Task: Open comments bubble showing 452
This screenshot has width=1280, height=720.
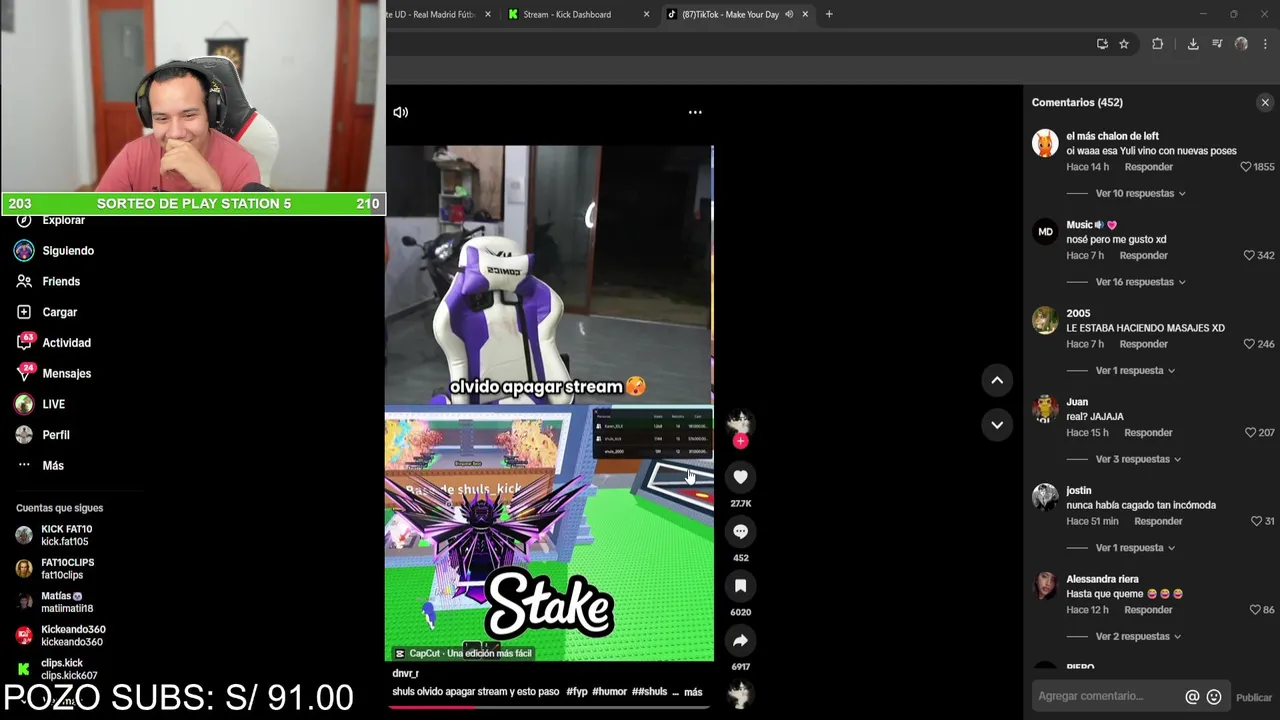Action: coord(740,531)
